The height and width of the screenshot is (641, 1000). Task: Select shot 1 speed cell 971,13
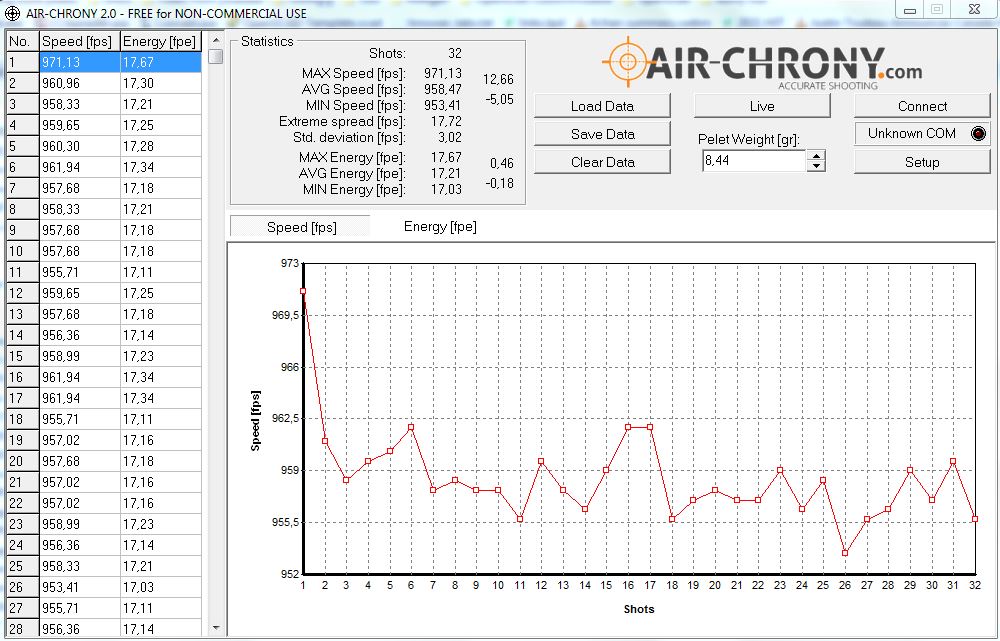click(x=80, y=63)
